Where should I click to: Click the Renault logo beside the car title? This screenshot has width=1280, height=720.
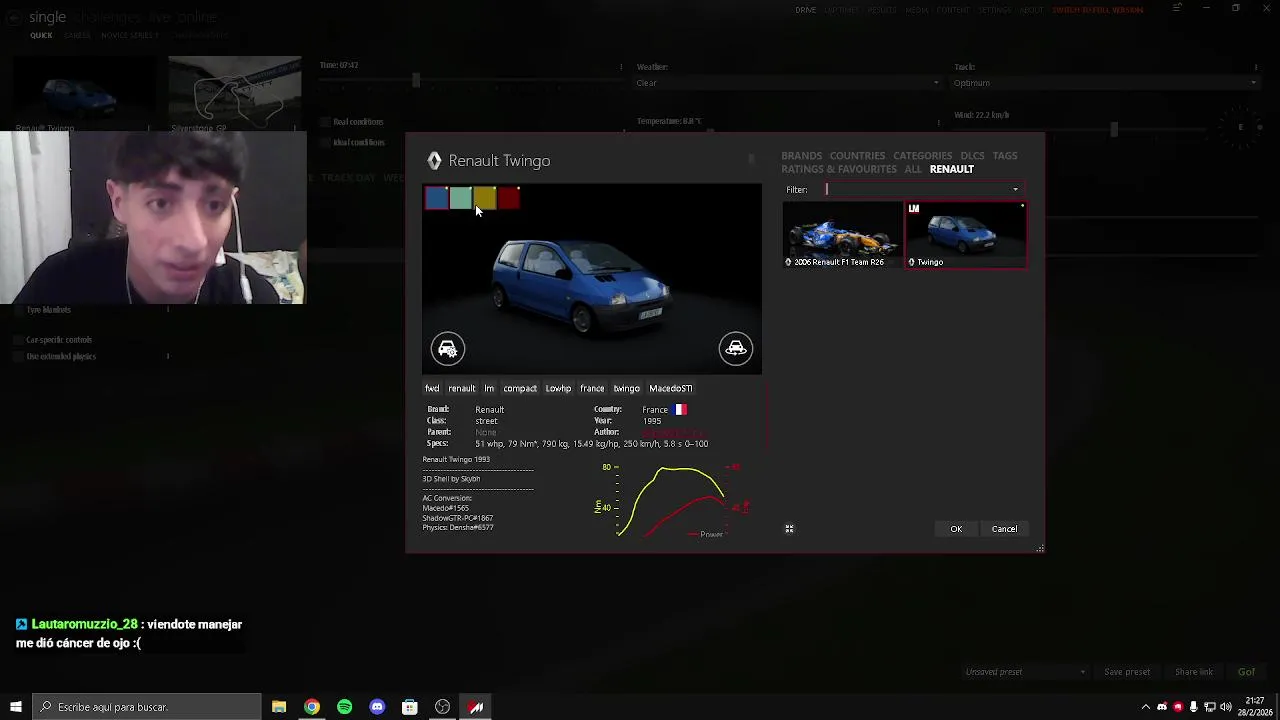click(434, 160)
